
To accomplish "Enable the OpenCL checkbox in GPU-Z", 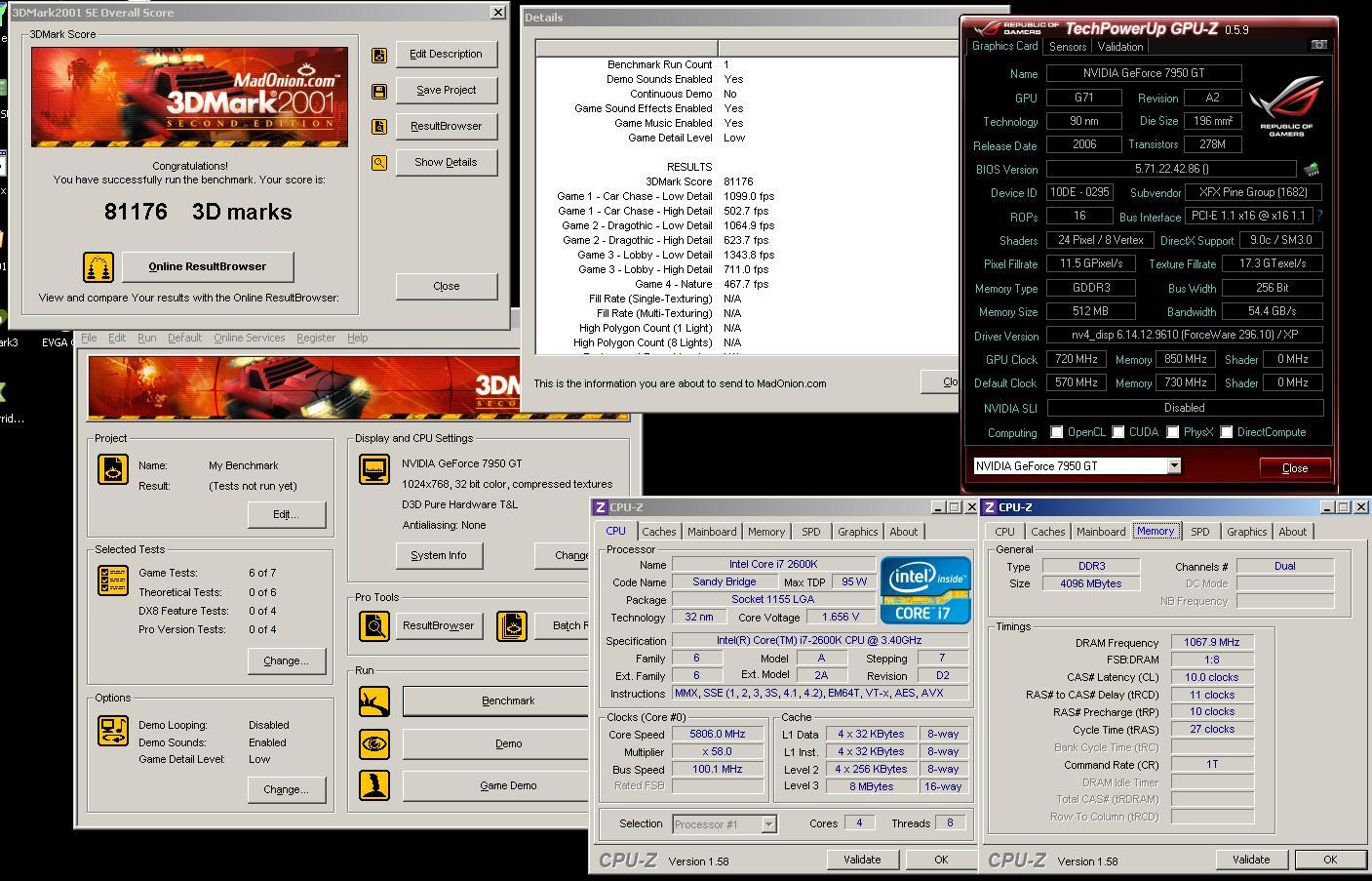I will coord(1056,432).
